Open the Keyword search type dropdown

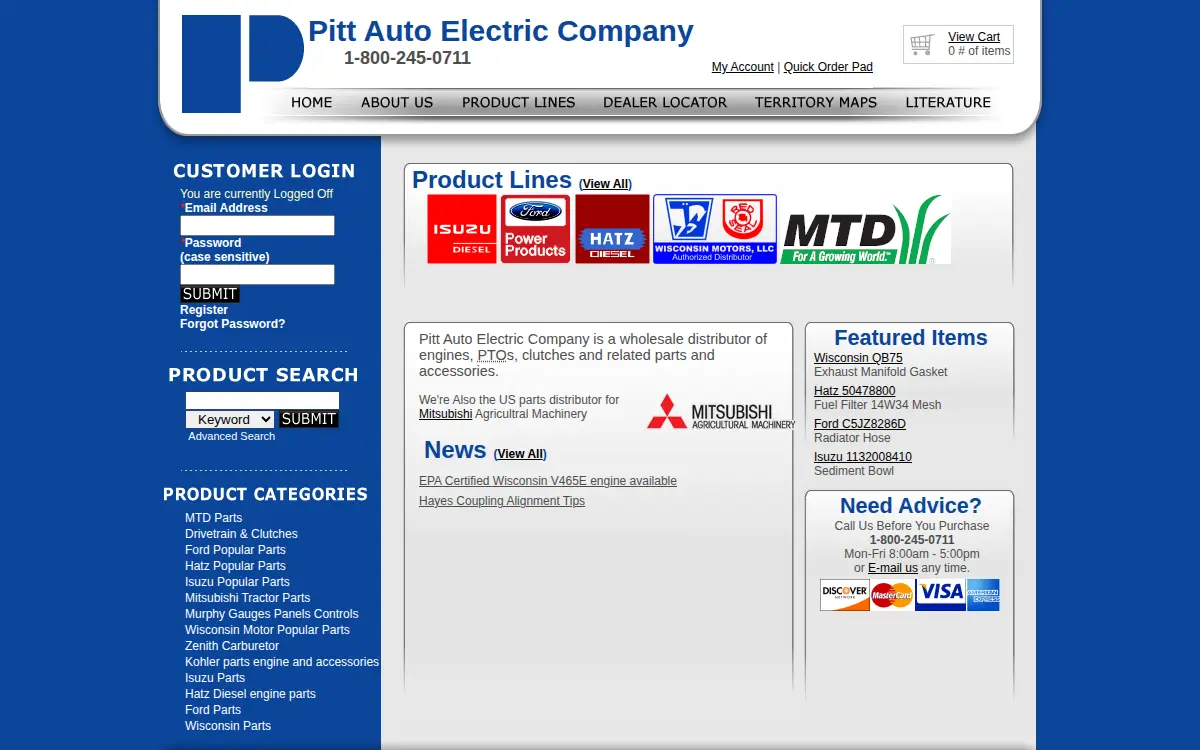230,420
